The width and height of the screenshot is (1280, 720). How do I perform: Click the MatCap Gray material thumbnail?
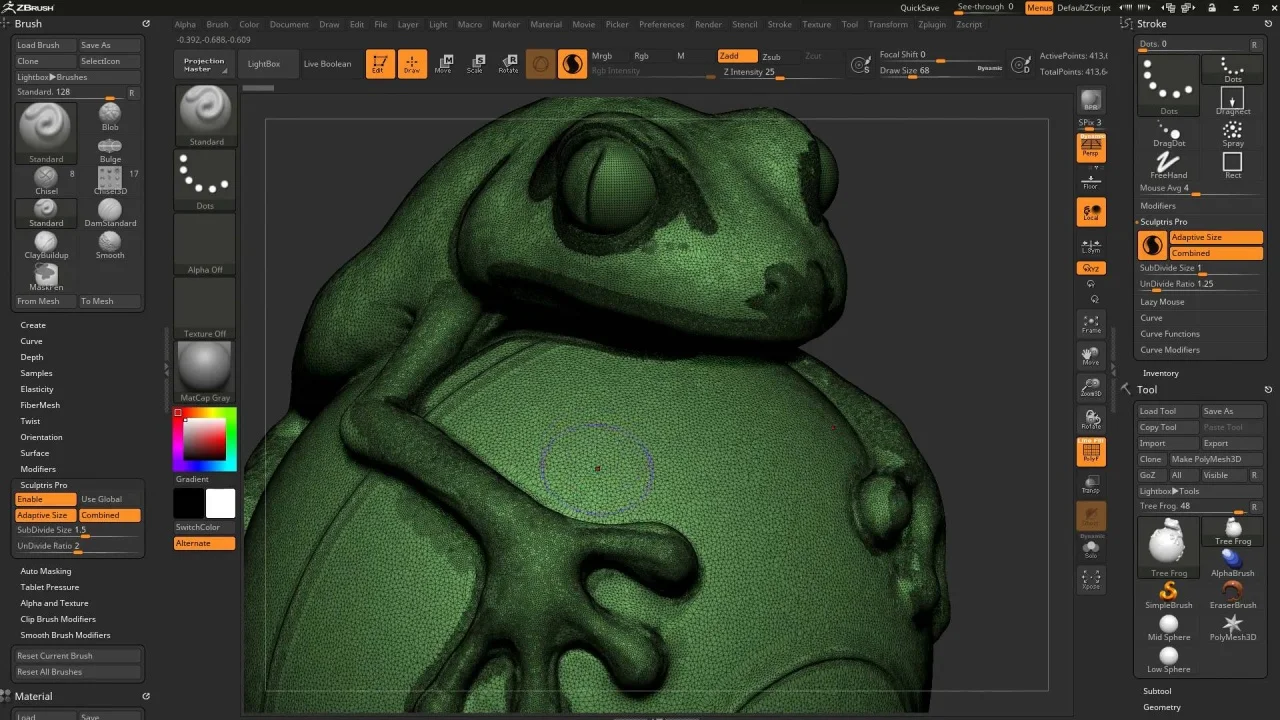(x=205, y=372)
